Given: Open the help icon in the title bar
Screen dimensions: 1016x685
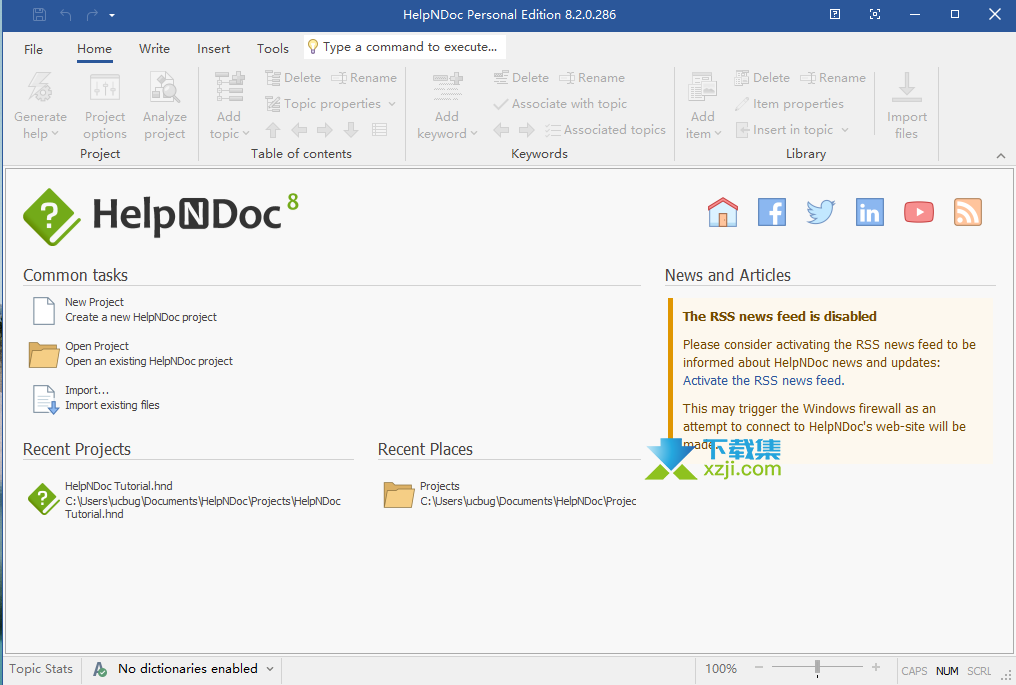Looking at the screenshot, I should (835, 14).
